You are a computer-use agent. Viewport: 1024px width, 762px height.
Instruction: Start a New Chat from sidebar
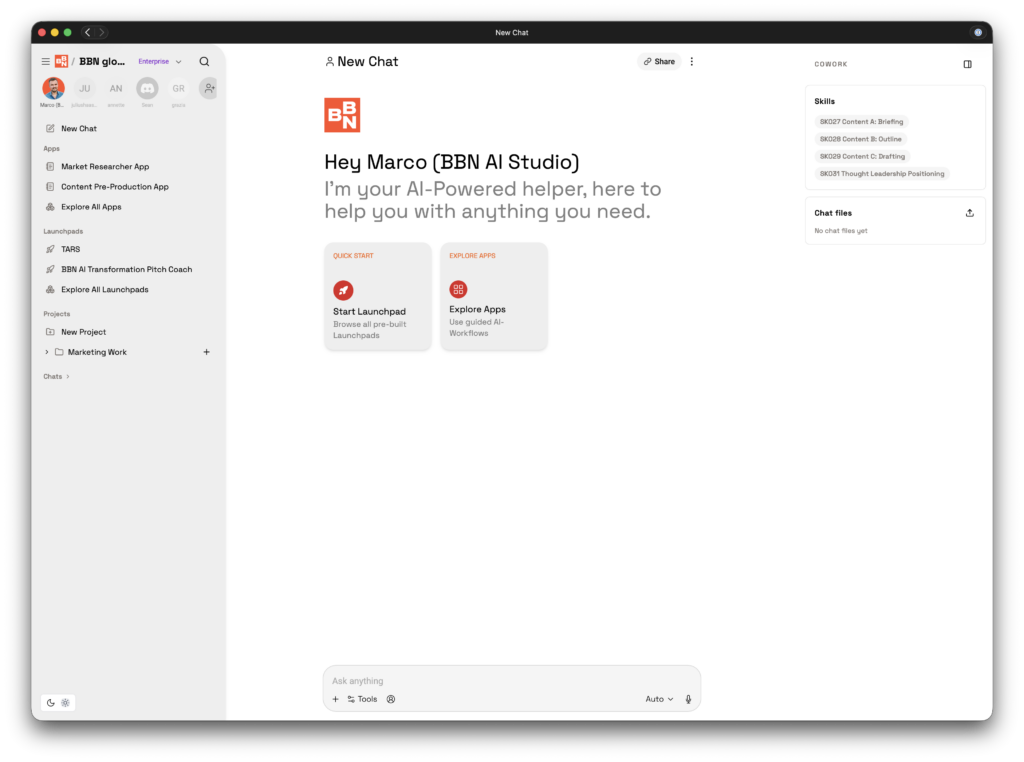click(x=79, y=129)
